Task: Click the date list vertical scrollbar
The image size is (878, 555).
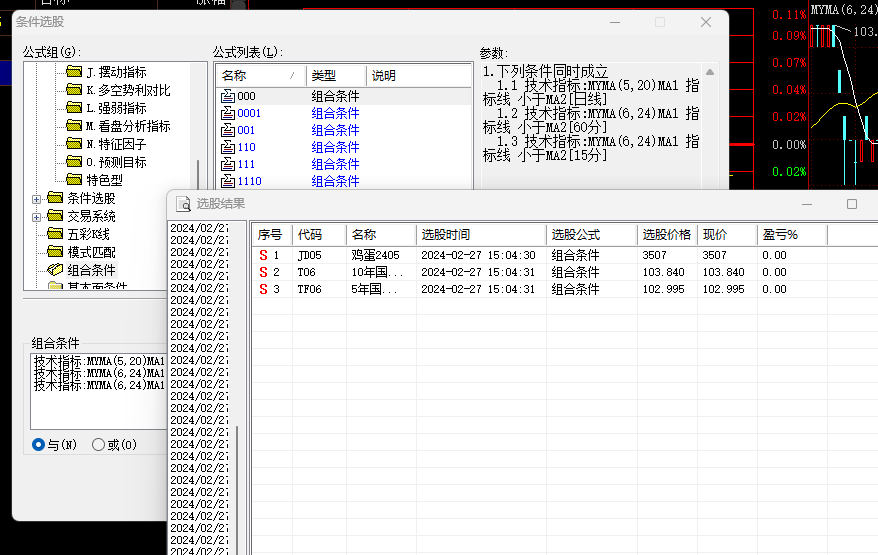Action: pos(238,490)
